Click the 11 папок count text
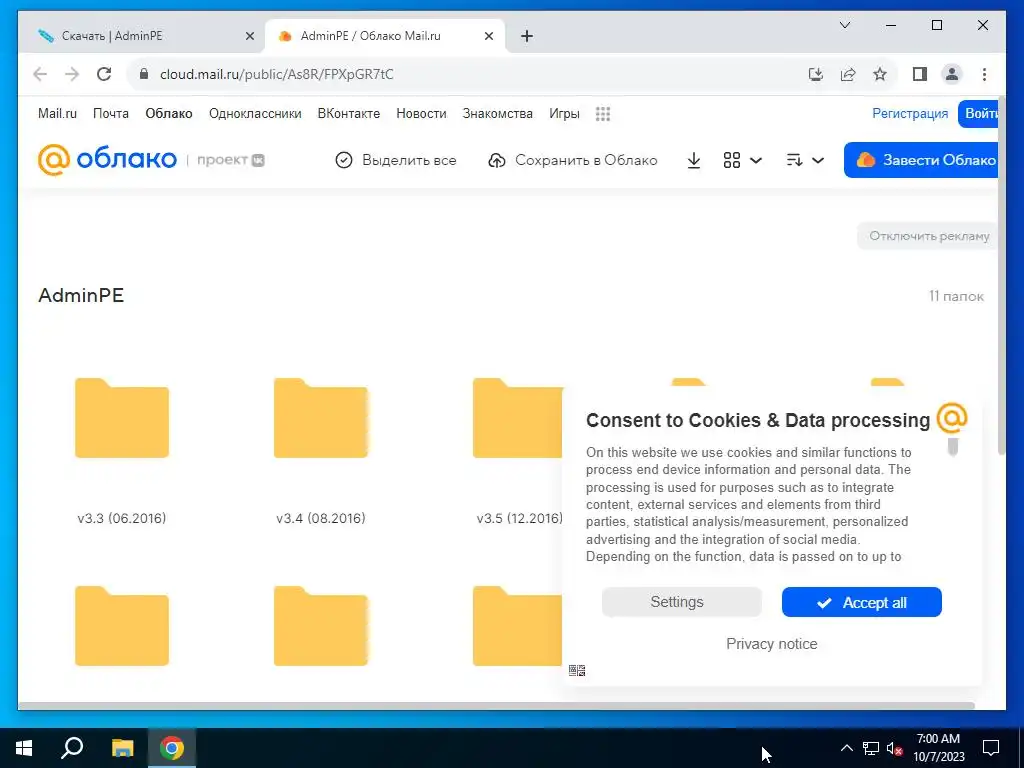The height and width of the screenshot is (768, 1024). [x=956, y=296]
